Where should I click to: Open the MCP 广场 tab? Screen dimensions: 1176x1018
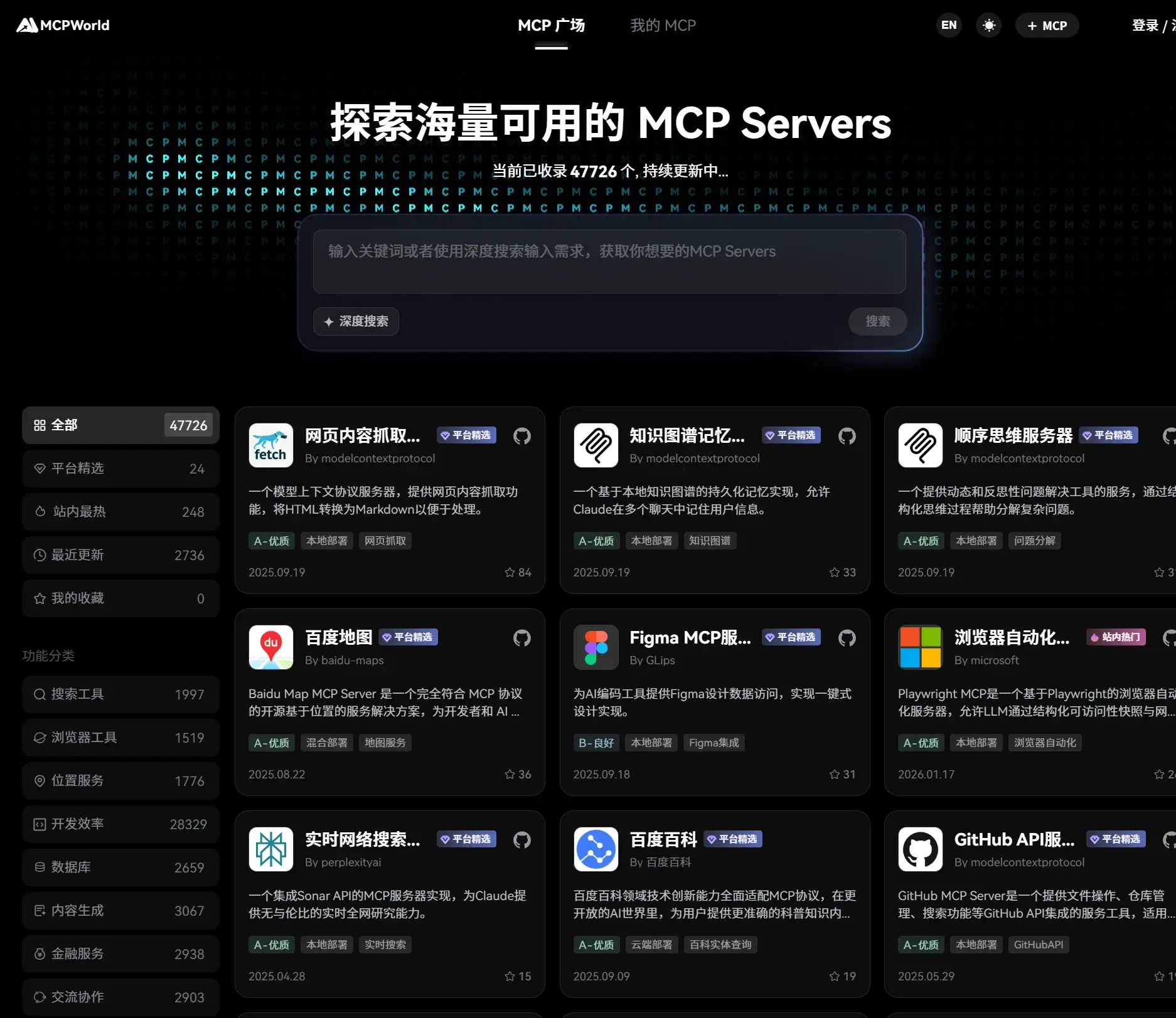point(551,26)
